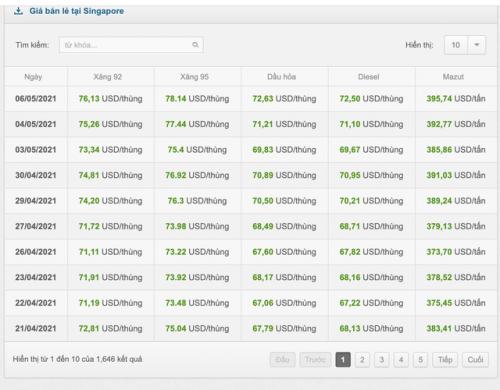The image size is (500, 390).
Task: Go to page 4 of results
Action: point(401,360)
